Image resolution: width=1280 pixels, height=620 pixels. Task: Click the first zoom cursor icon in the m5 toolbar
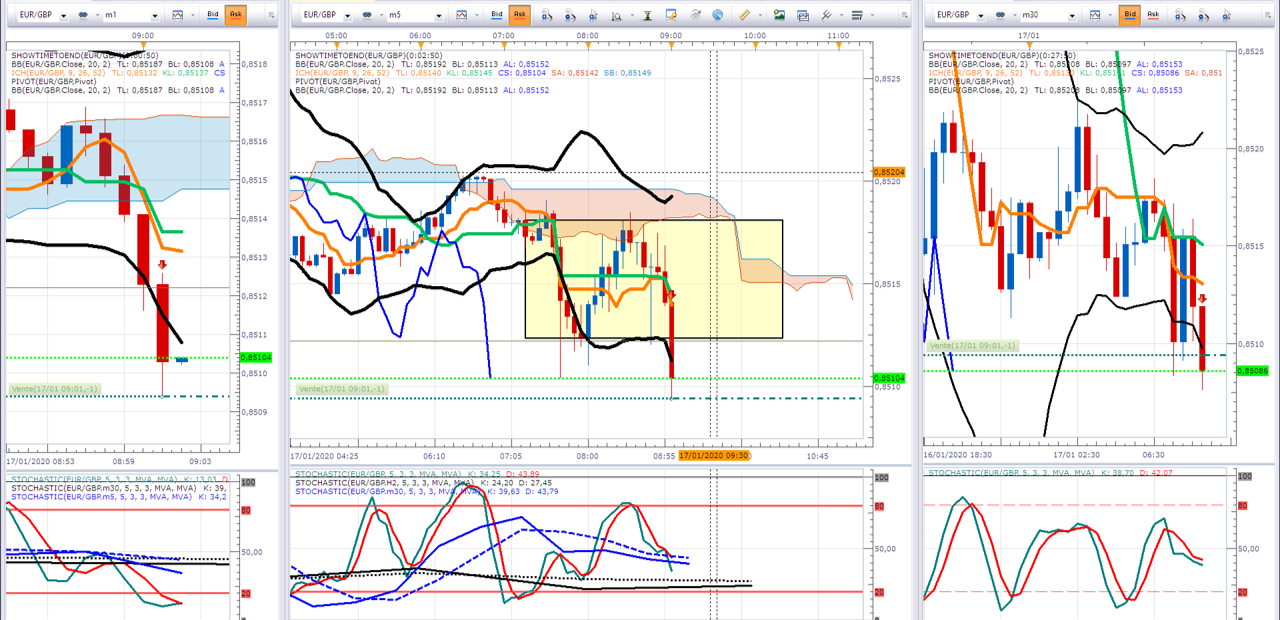pyautogui.click(x=546, y=16)
